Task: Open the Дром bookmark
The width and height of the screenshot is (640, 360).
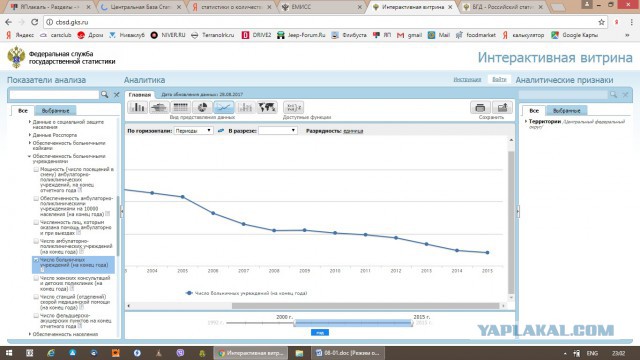Action: (x=90, y=35)
